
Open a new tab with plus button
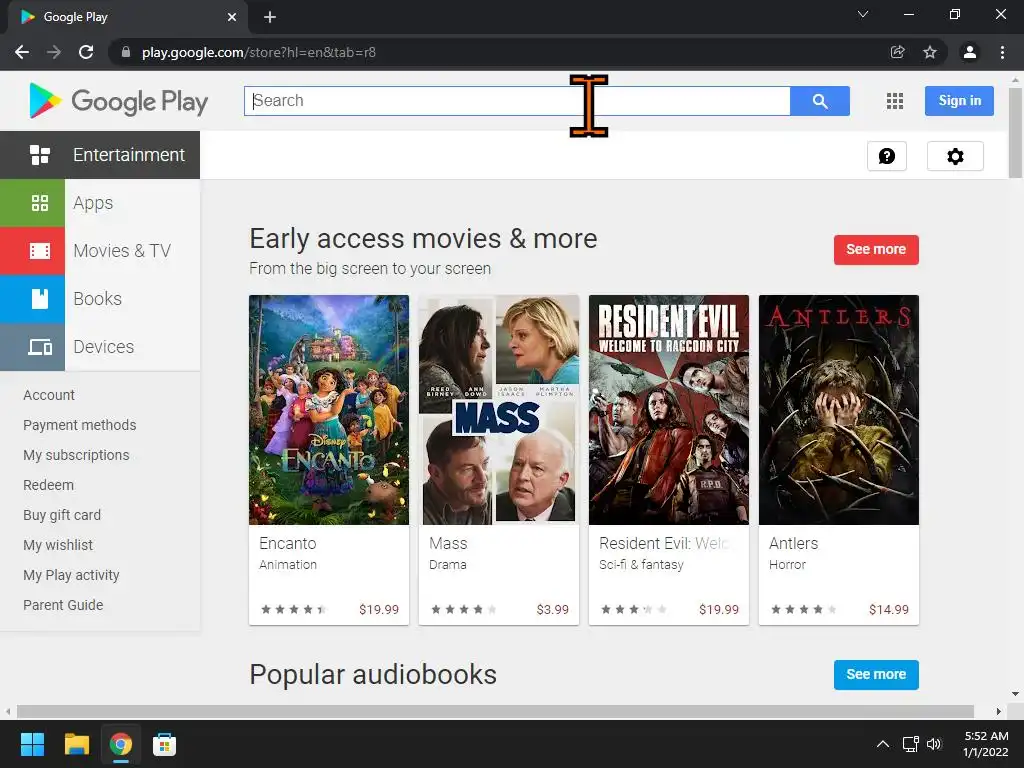click(x=270, y=17)
